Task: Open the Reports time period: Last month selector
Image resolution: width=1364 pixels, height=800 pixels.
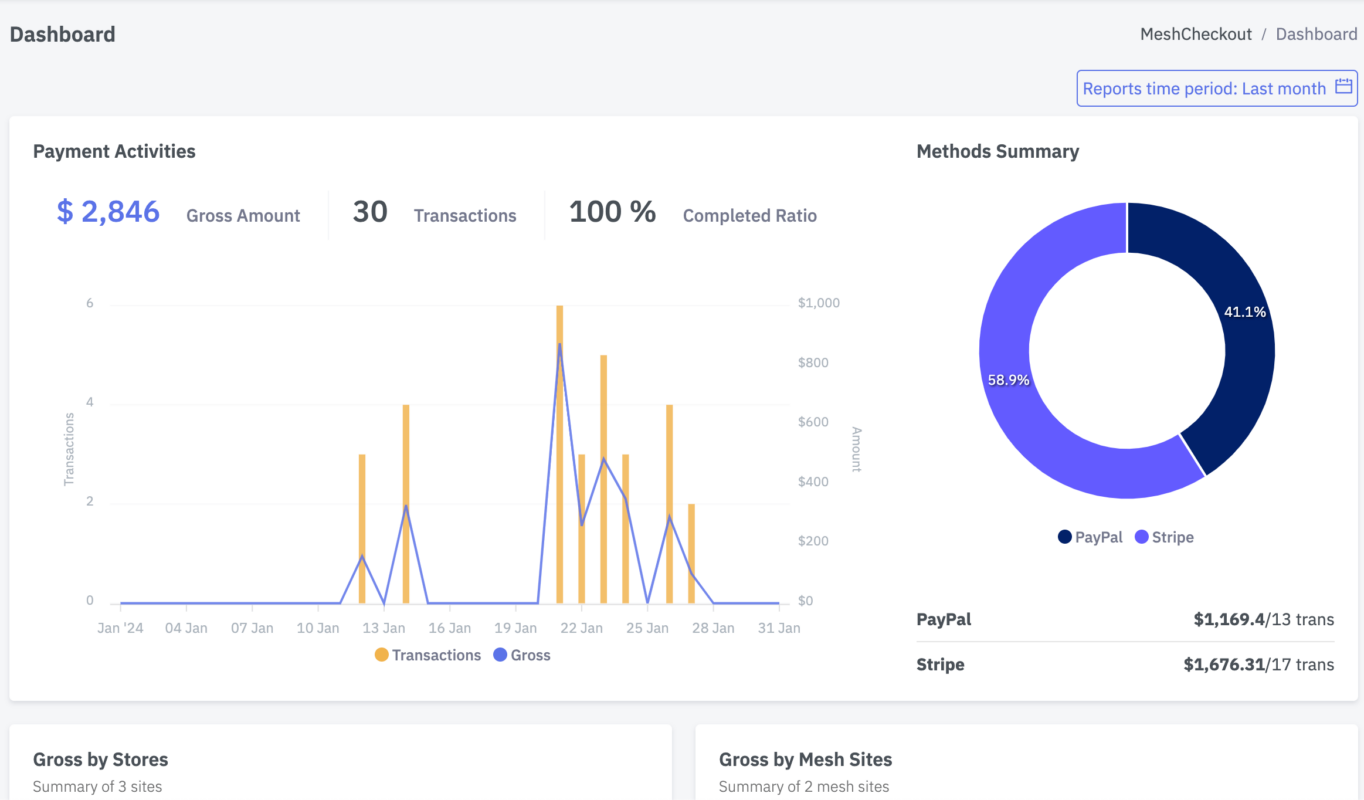Action: 1204,89
